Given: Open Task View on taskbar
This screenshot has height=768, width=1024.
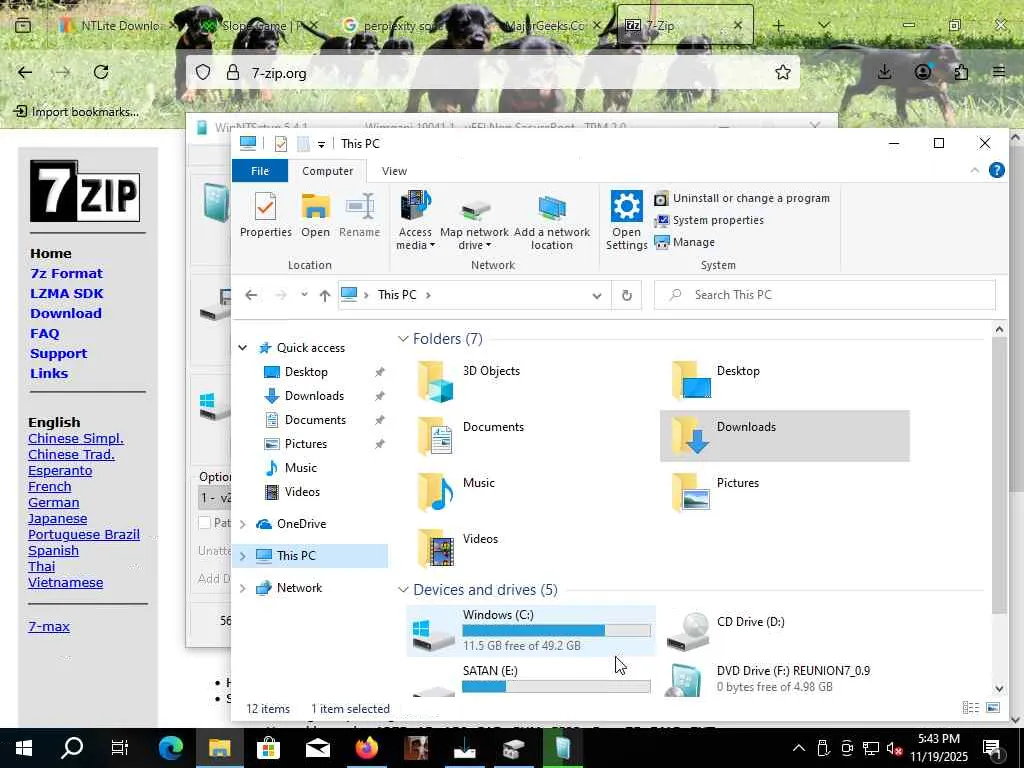Looking at the screenshot, I should [120, 747].
